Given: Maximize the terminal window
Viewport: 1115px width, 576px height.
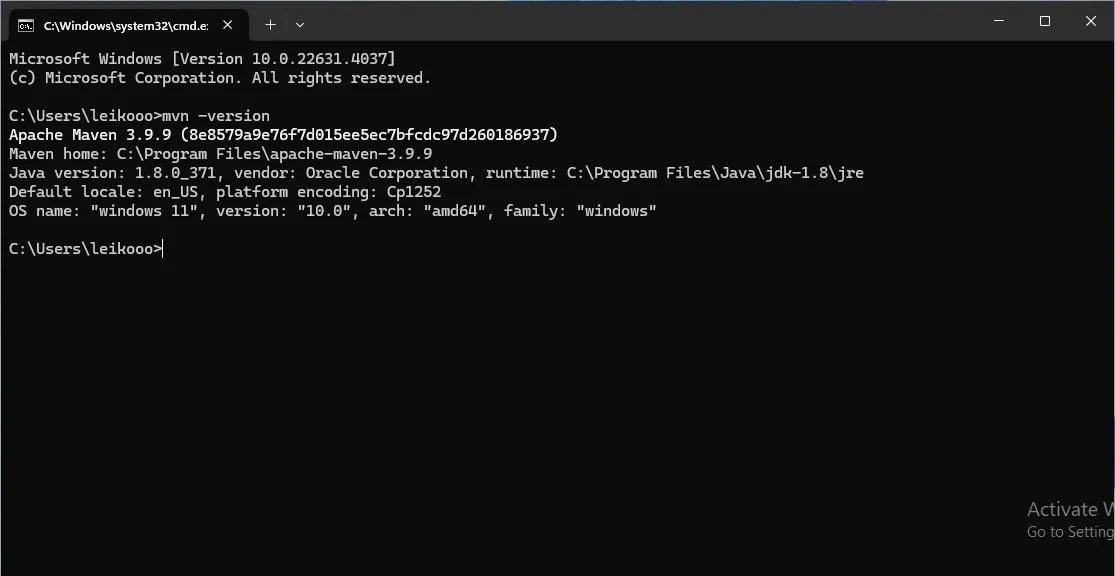Looking at the screenshot, I should point(1045,21).
